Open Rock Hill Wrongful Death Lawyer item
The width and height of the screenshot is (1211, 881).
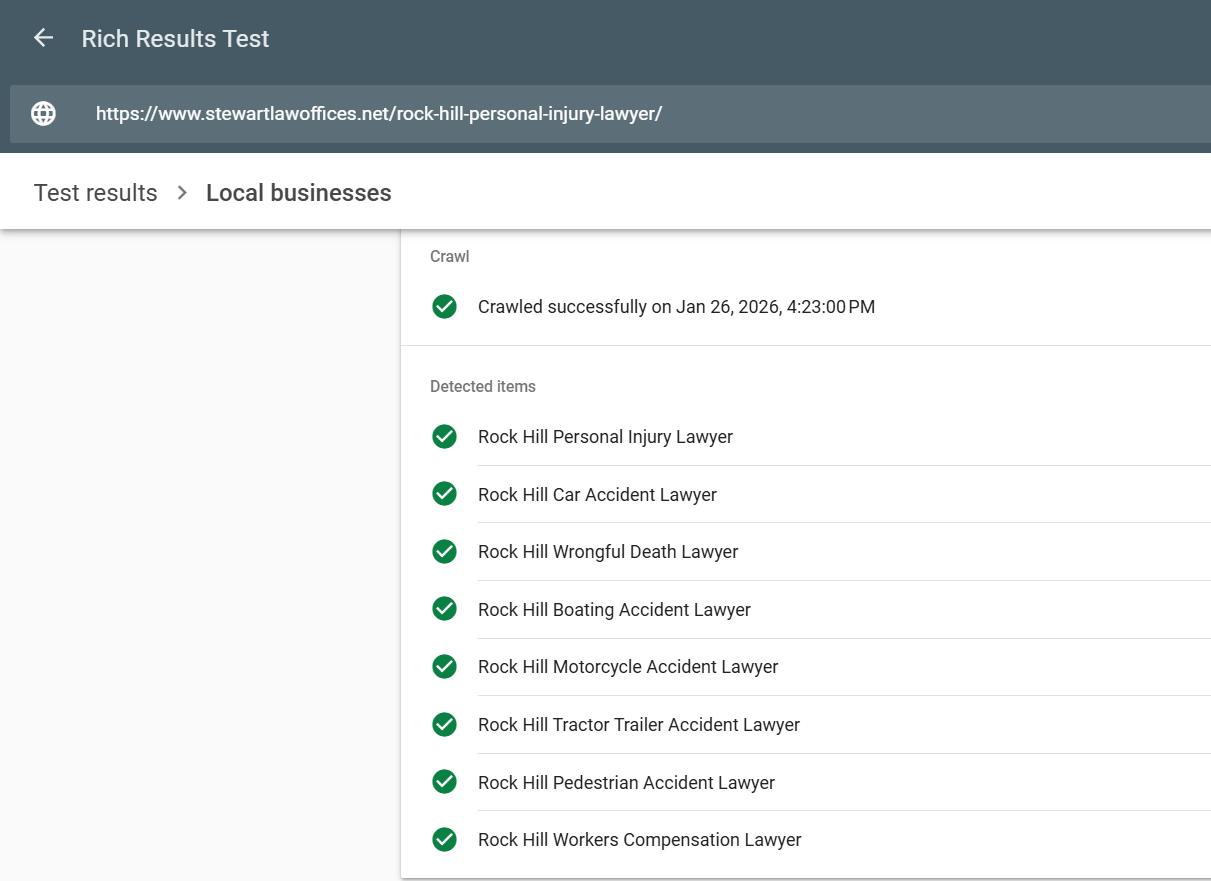coord(806,551)
